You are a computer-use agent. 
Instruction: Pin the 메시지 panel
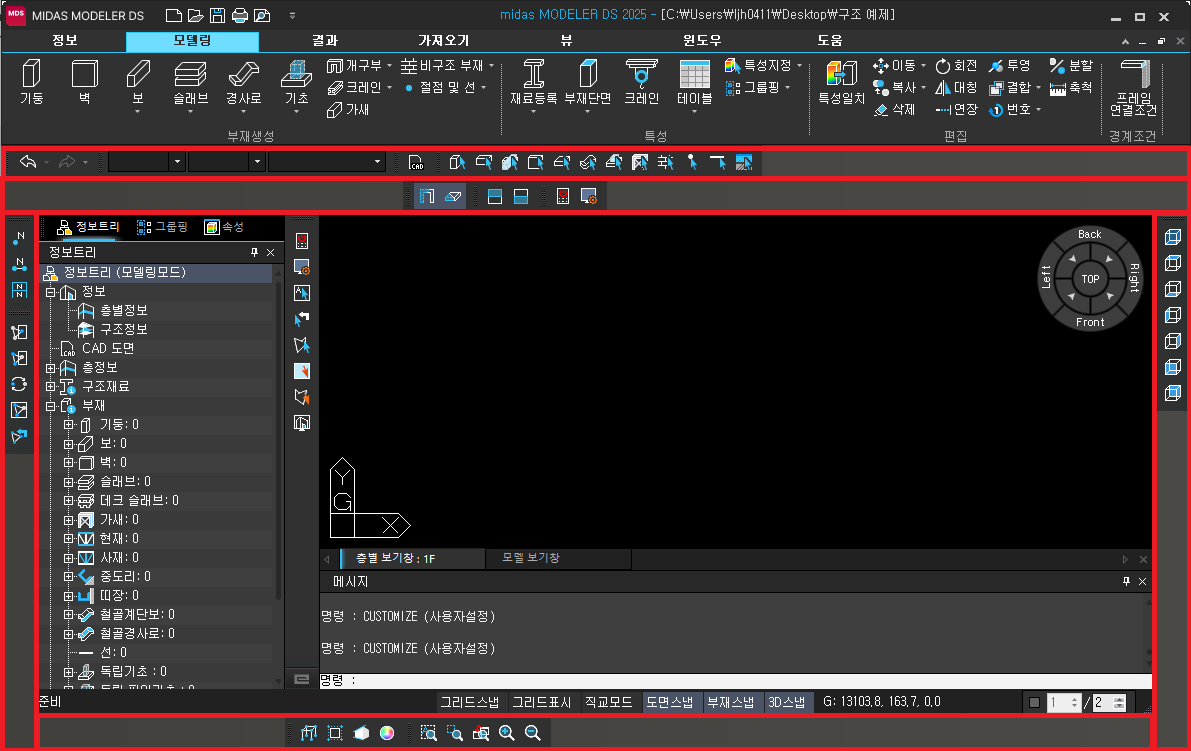1126,581
